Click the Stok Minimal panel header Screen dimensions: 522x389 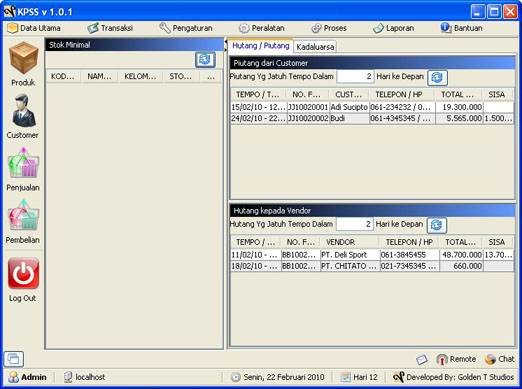point(135,45)
